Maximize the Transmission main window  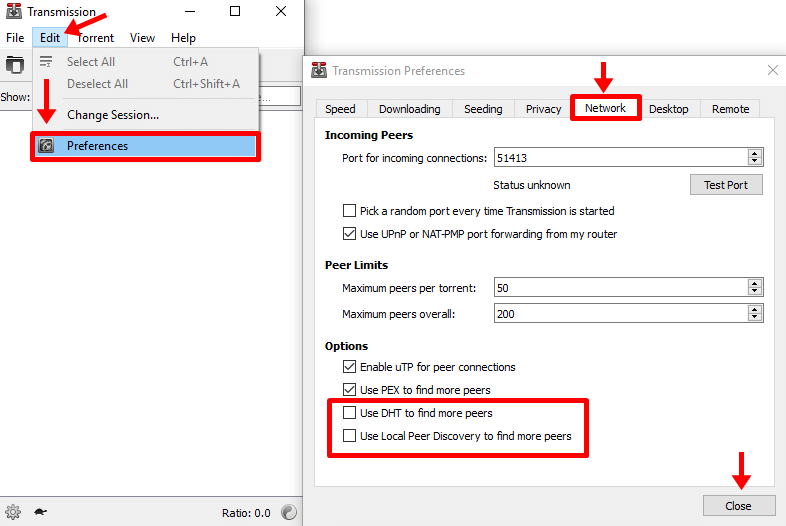click(x=235, y=11)
